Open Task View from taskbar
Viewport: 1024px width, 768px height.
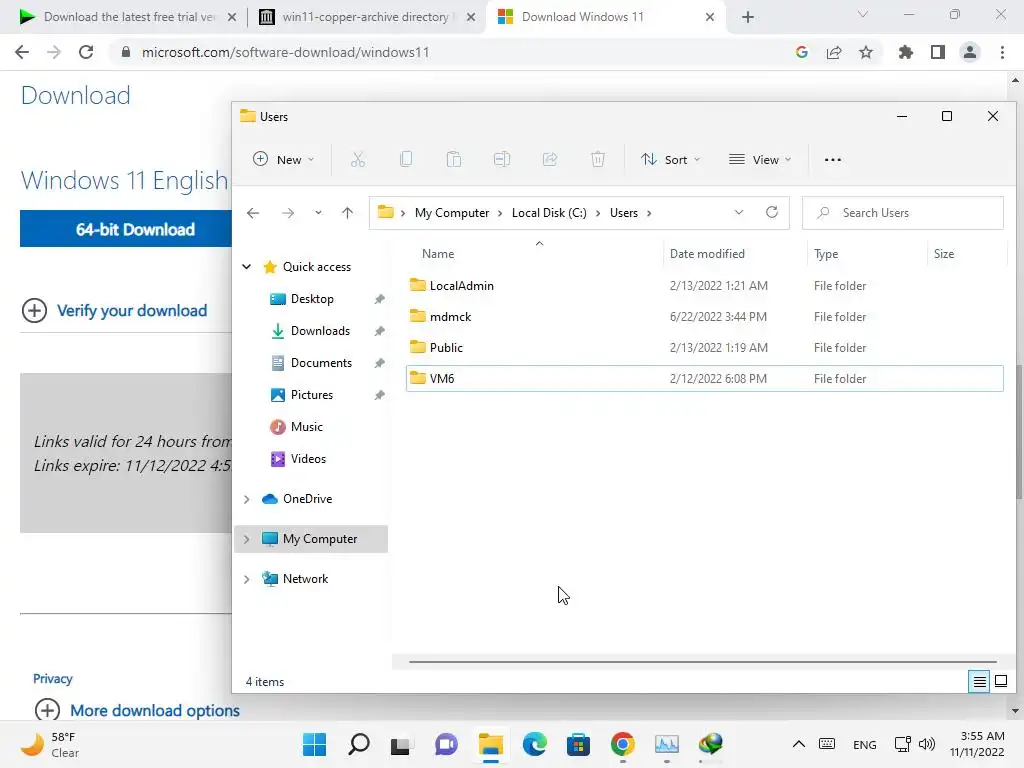pos(400,744)
